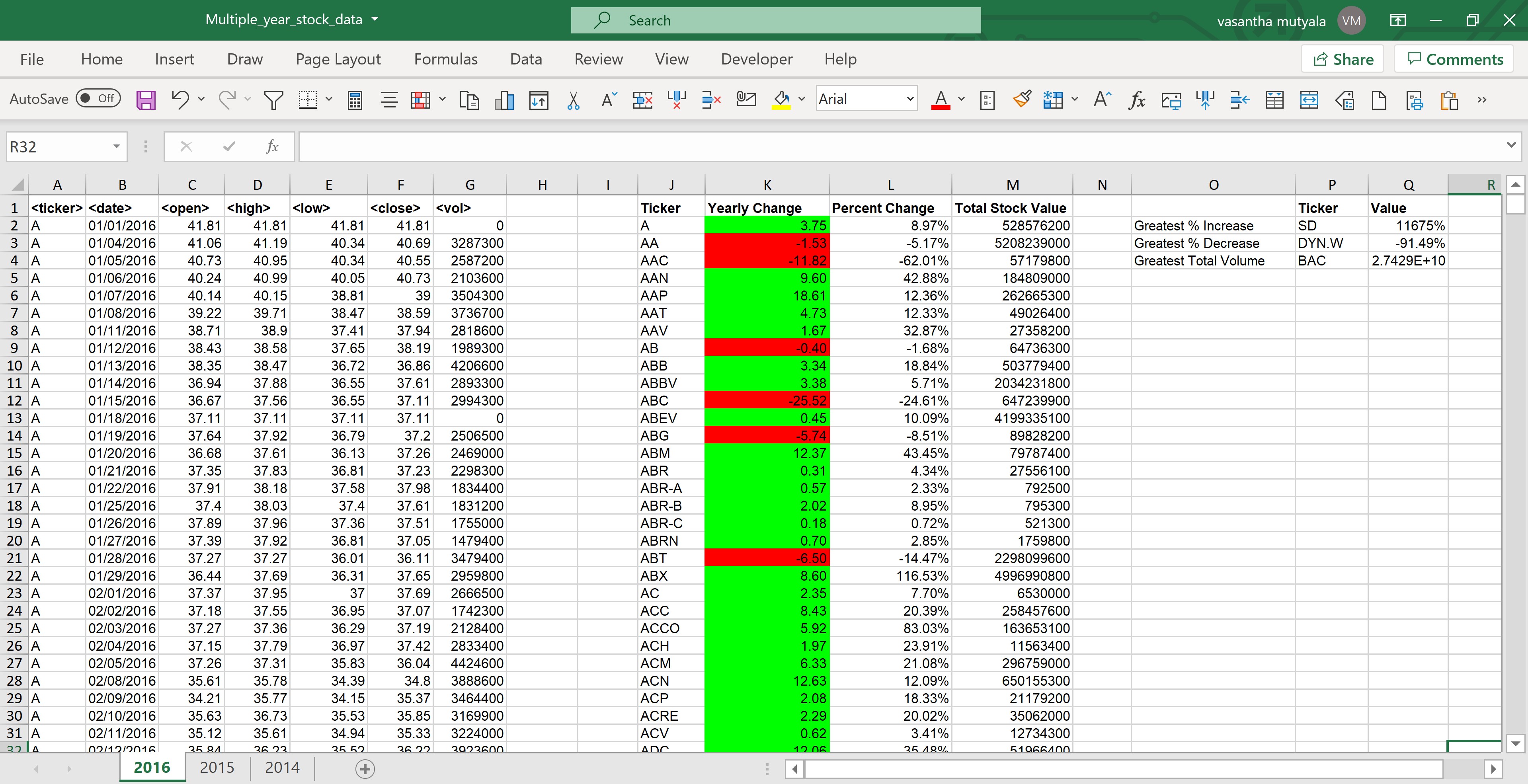Click the Email attachment envelope icon
1528x784 pixels.
746,99
